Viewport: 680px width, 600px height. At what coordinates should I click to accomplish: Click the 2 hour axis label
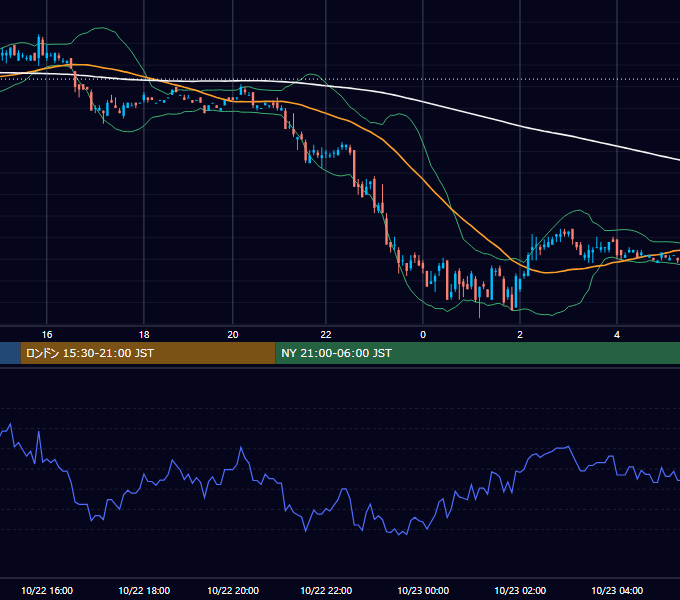pyautogui.click(x=520, y=335)
